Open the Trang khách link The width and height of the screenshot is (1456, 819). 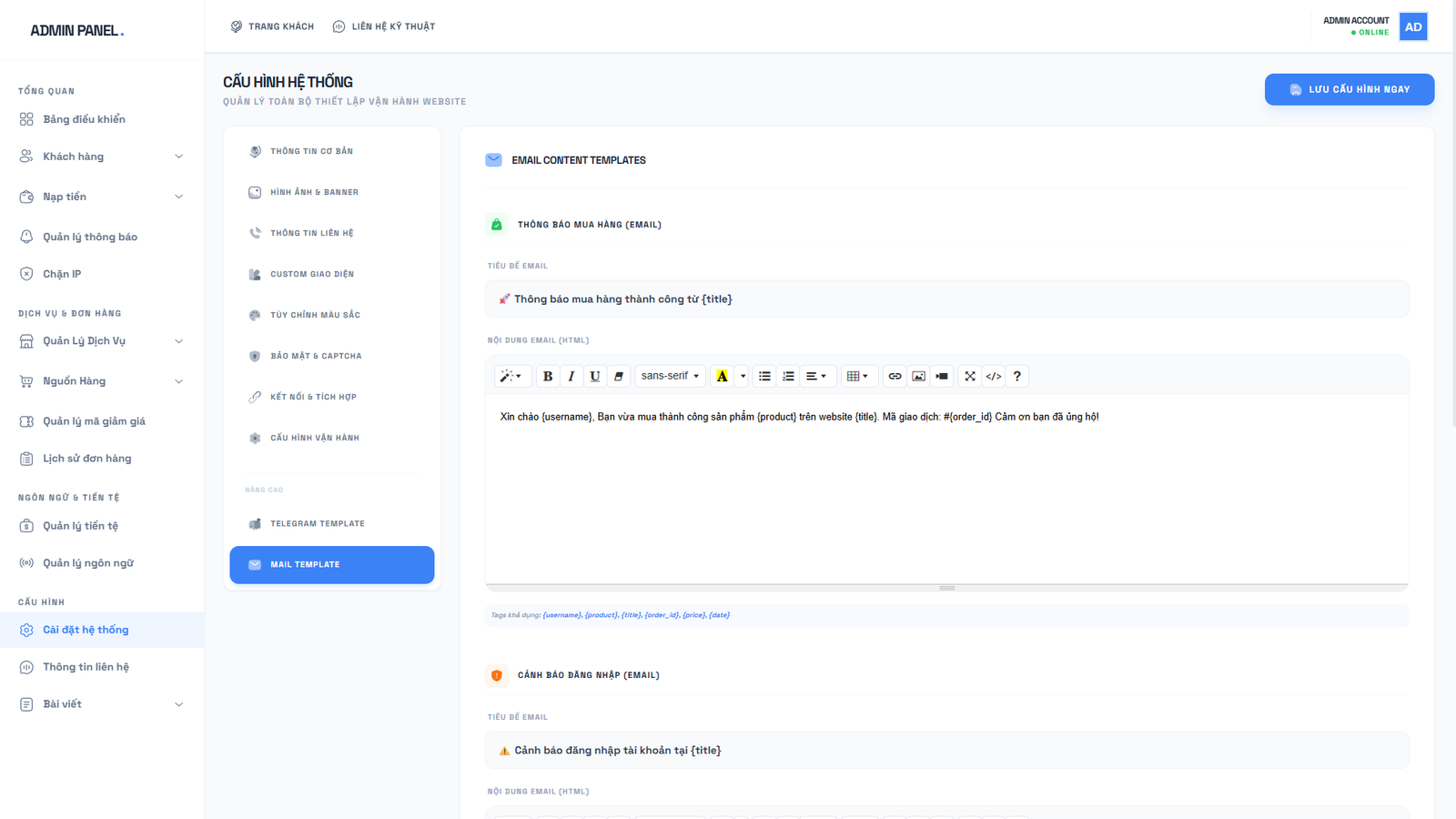click(x=272, y=26)
